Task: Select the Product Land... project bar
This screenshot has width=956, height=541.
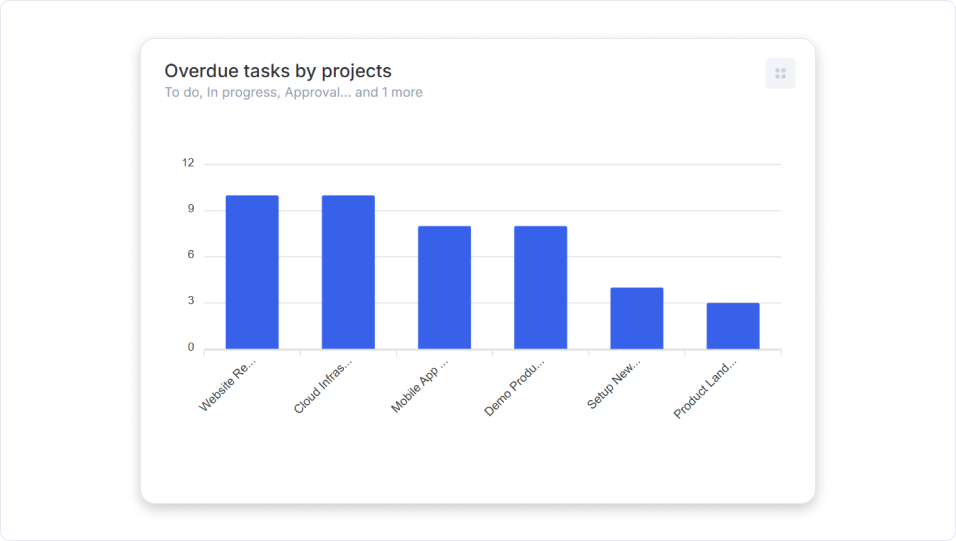Action: [x=733, y=326]
